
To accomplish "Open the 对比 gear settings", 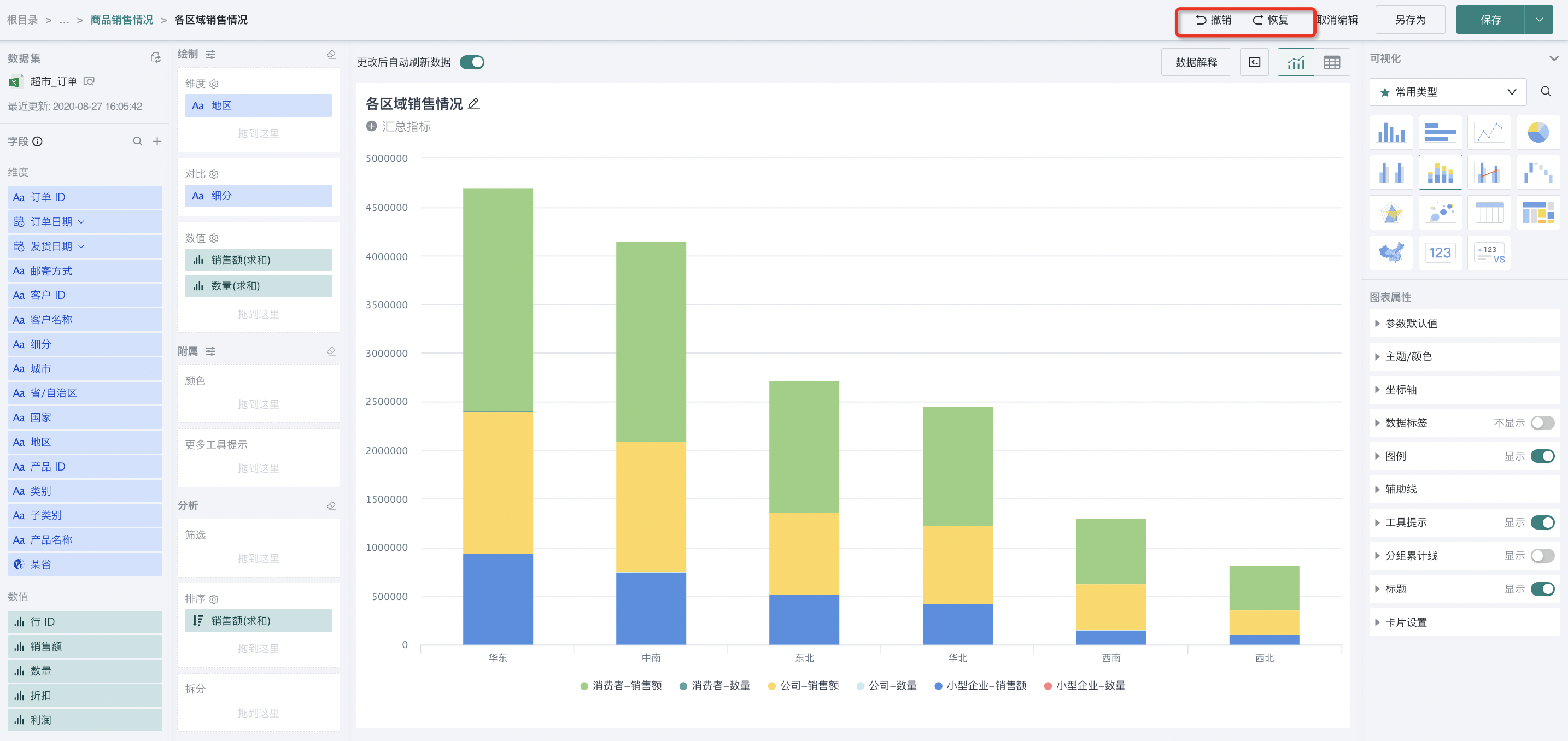I will pyautogui.click(x=214, y=174).
